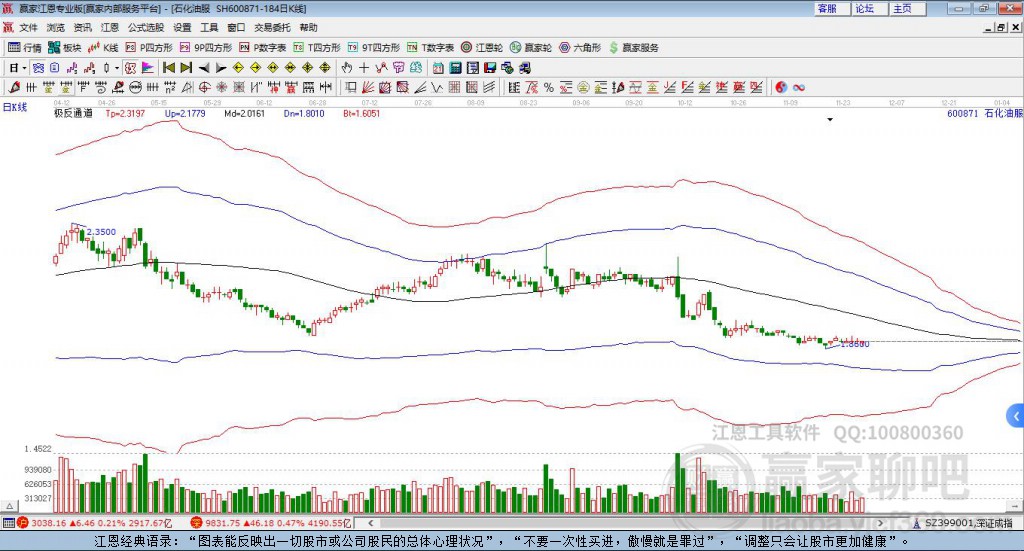
Task: Open the 行情 market quotes view
Action: coord(24,48)
